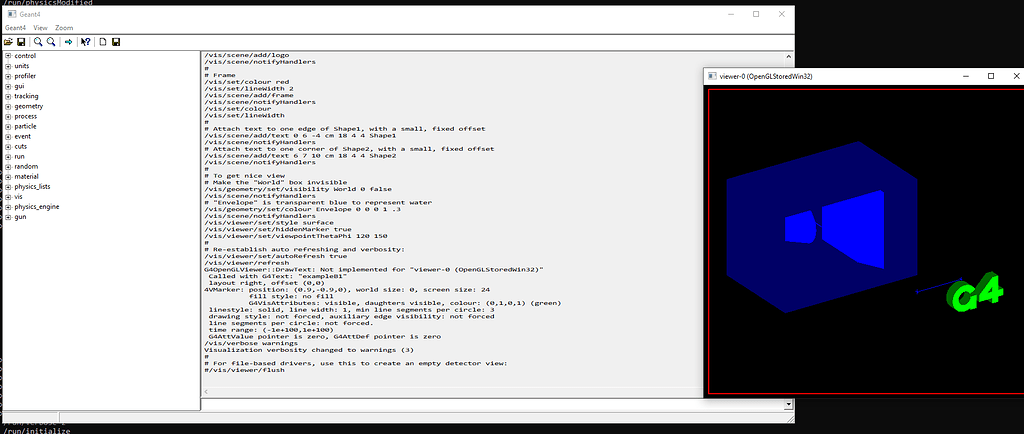Expand the tracking tree node

click(8, 96)
